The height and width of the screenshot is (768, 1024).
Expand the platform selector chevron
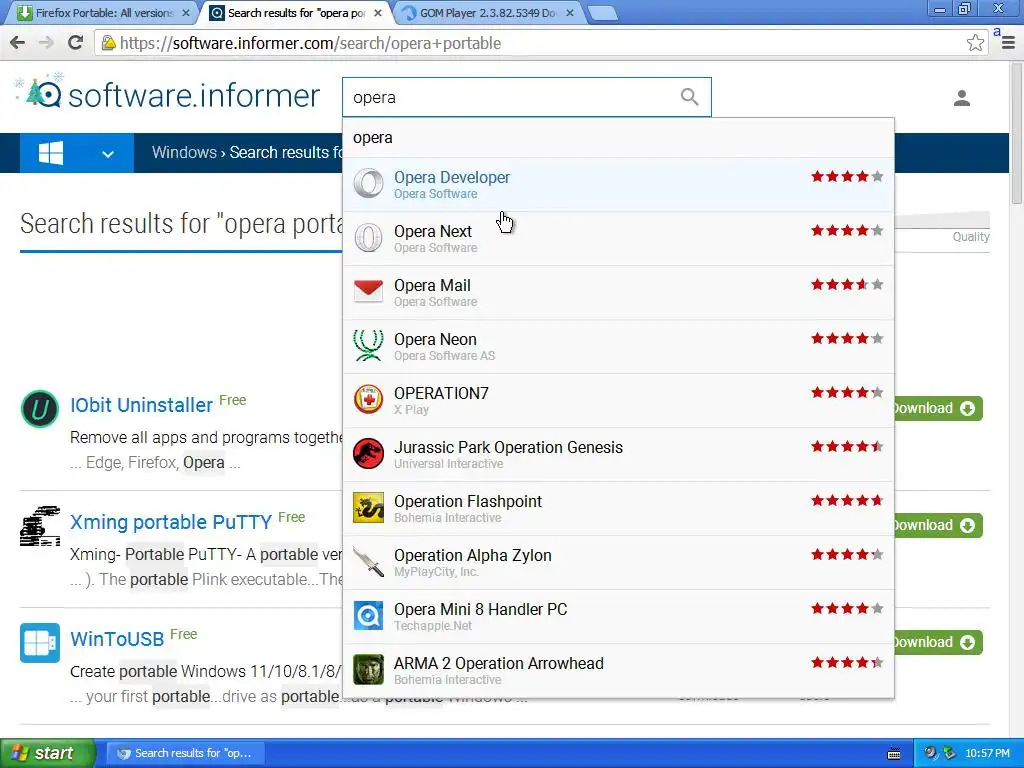108,154
